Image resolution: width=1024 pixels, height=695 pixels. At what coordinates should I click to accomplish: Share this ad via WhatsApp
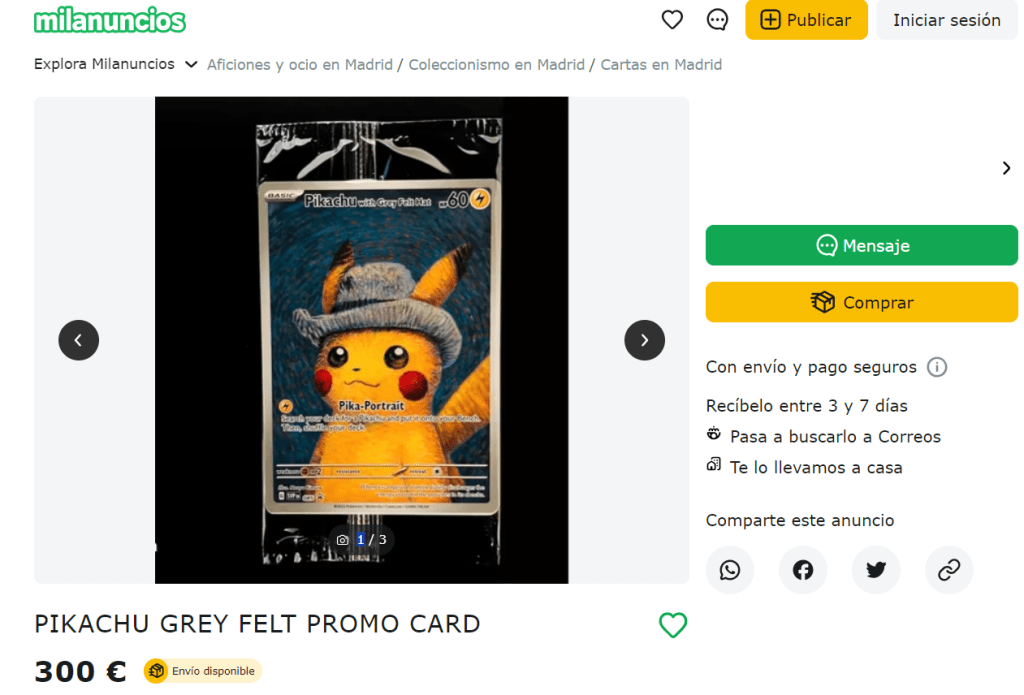pyautogui.click(x=730, y=570)
